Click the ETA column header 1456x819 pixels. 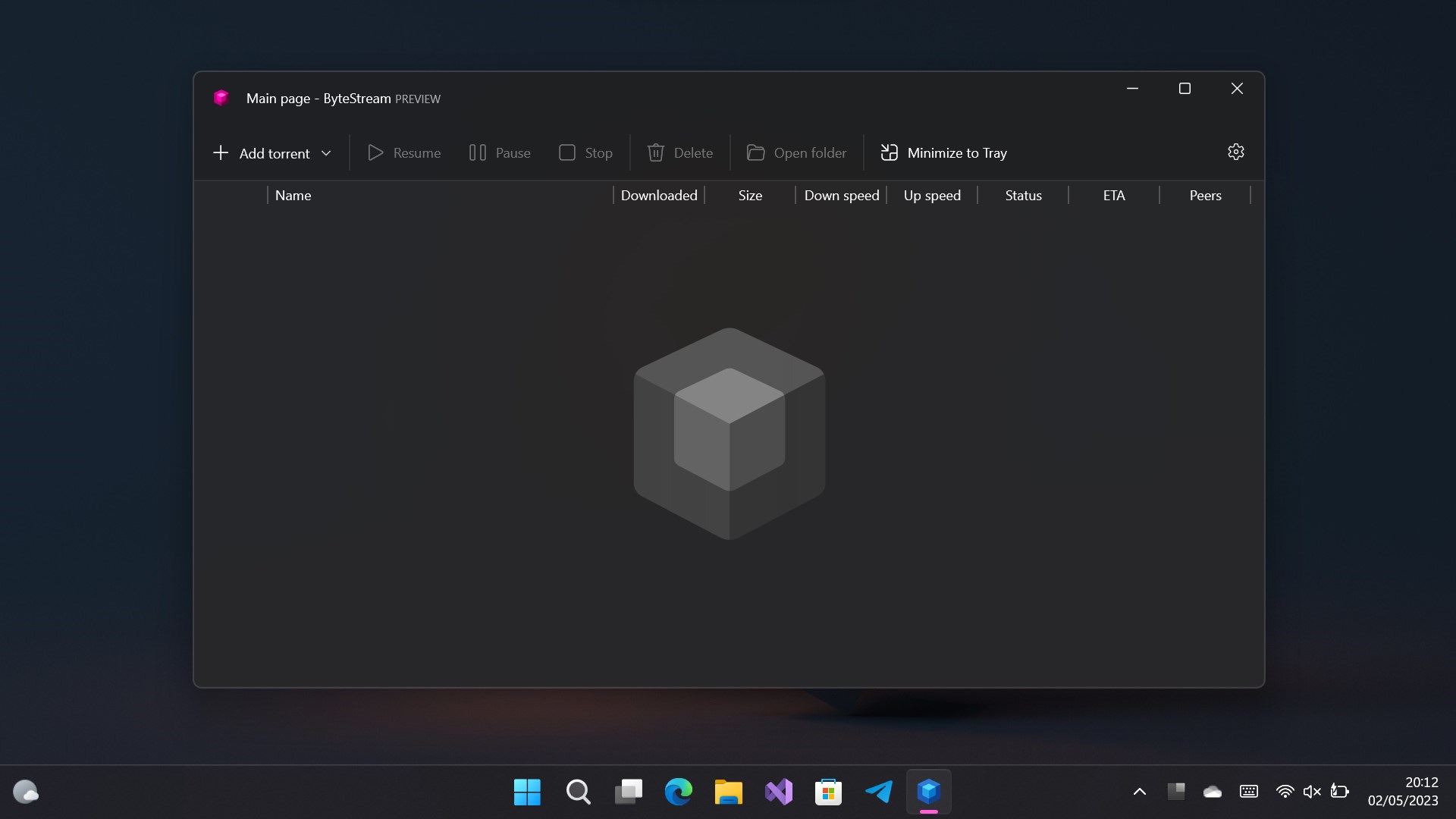point(1113,196)
